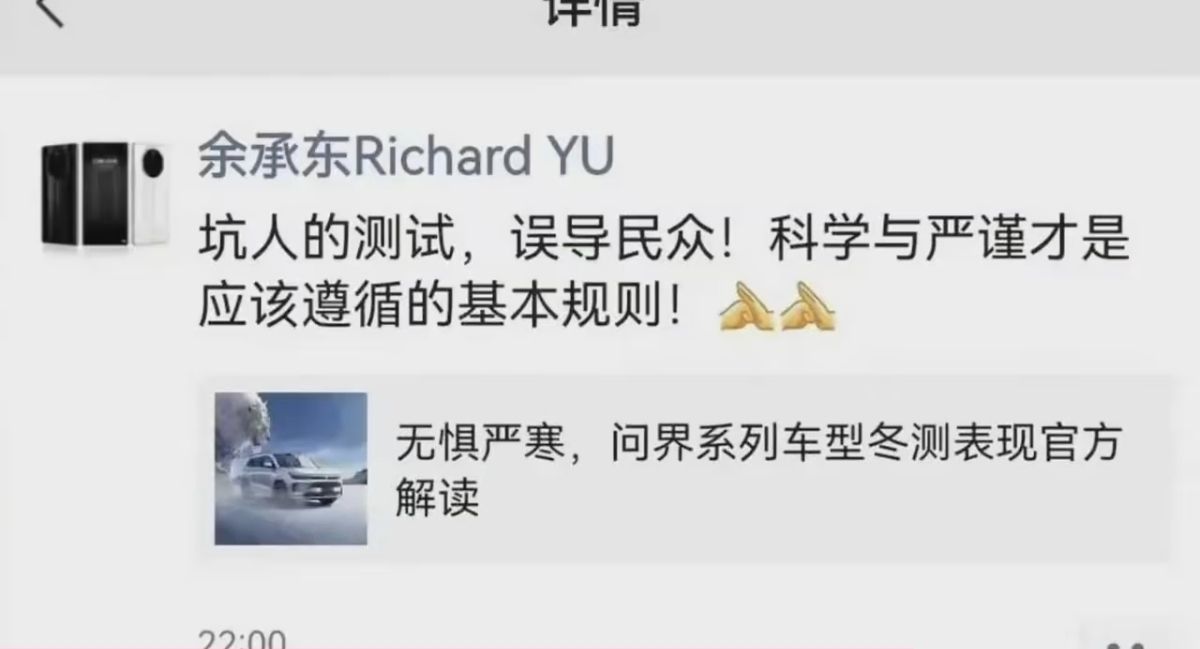
Task: Tap the 解读 text on the link card
Action: 437,495
